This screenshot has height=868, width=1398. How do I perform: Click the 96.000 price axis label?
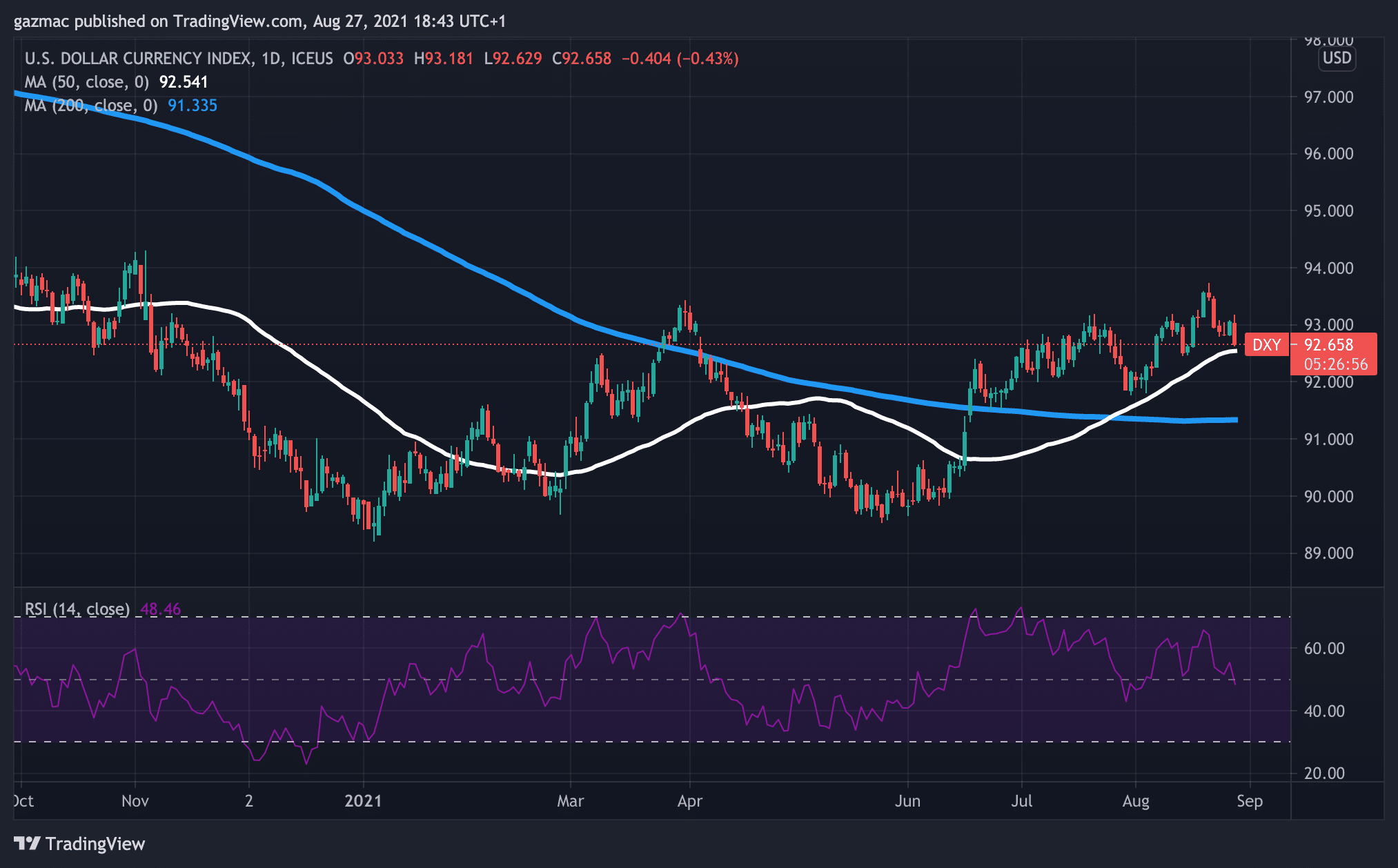pos(1328,154)
